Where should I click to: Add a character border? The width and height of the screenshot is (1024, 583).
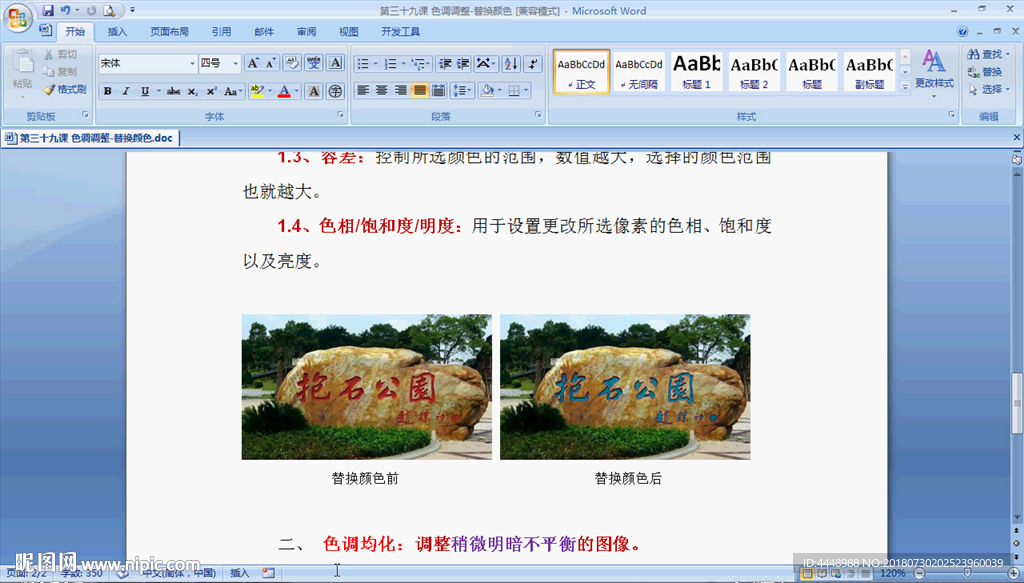(336, 63)
